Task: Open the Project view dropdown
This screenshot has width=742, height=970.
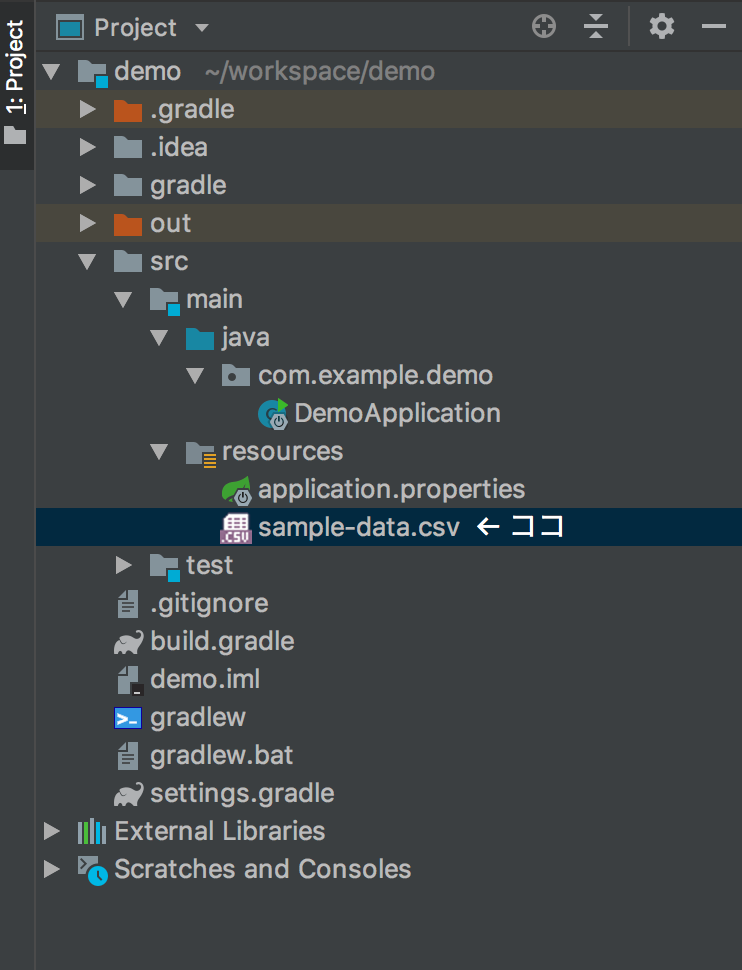Action: coord(202,27)
